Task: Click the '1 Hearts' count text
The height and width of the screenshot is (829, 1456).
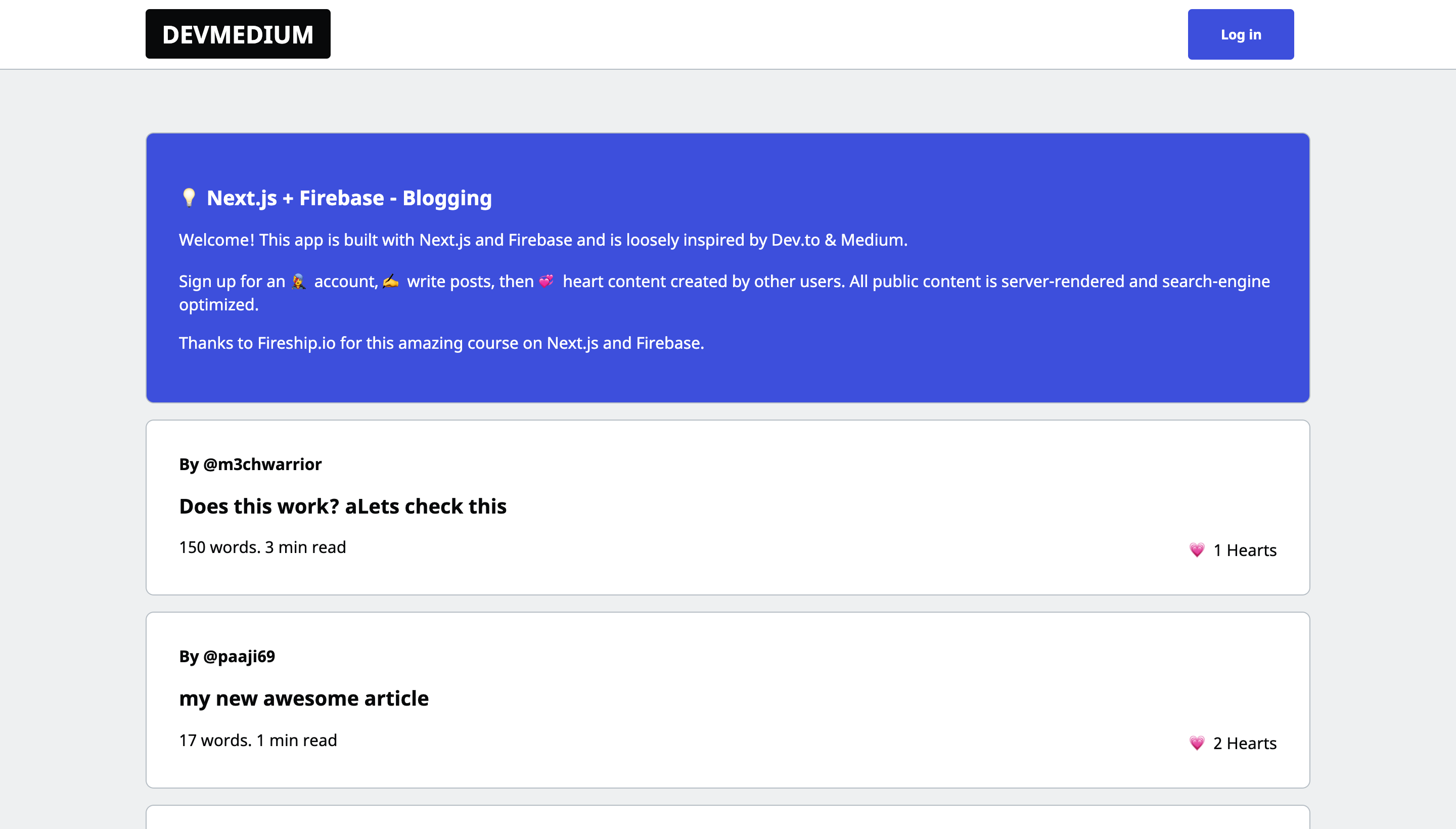Action: tap(1245, 550)
